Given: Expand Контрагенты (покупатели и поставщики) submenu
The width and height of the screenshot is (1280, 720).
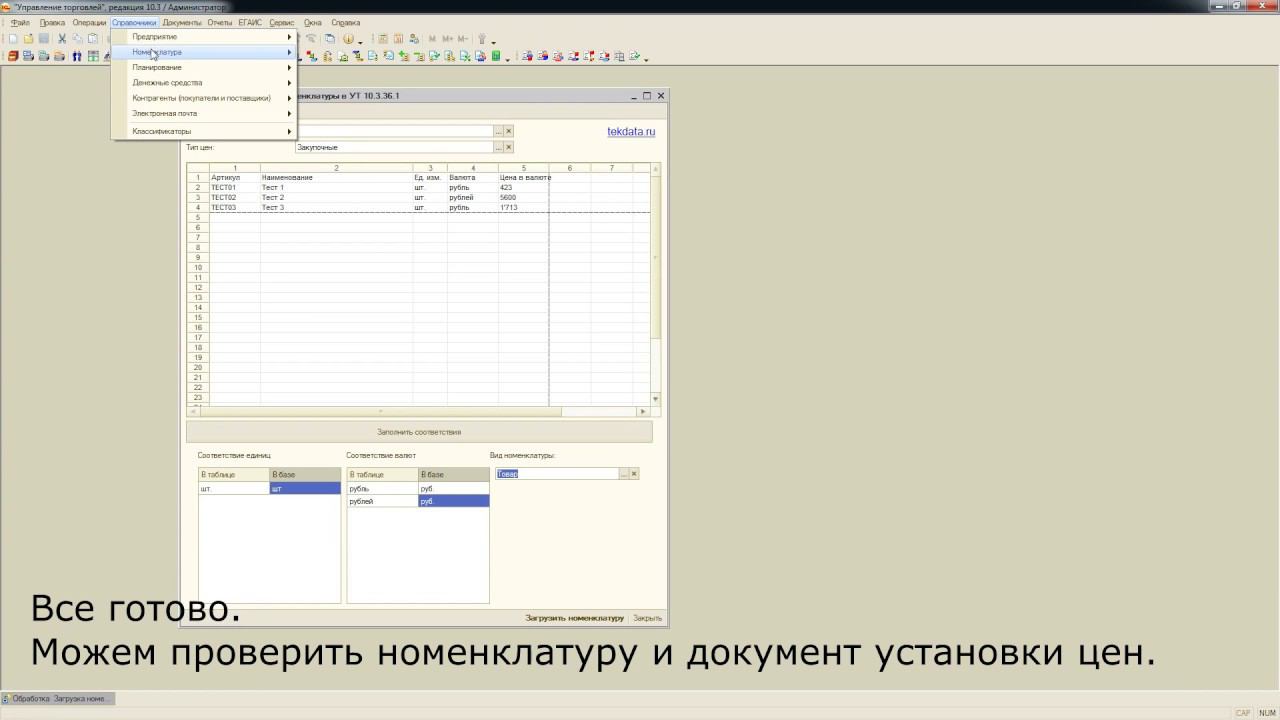Looking at the screenshot, I should (204, 98).
